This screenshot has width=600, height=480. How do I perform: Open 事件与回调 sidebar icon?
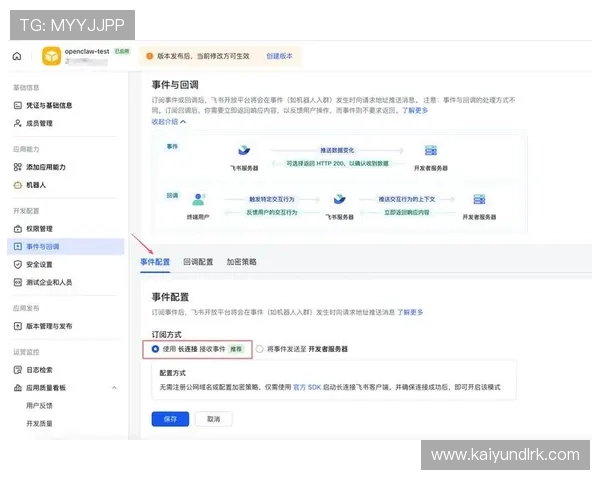tap(18, 247)
